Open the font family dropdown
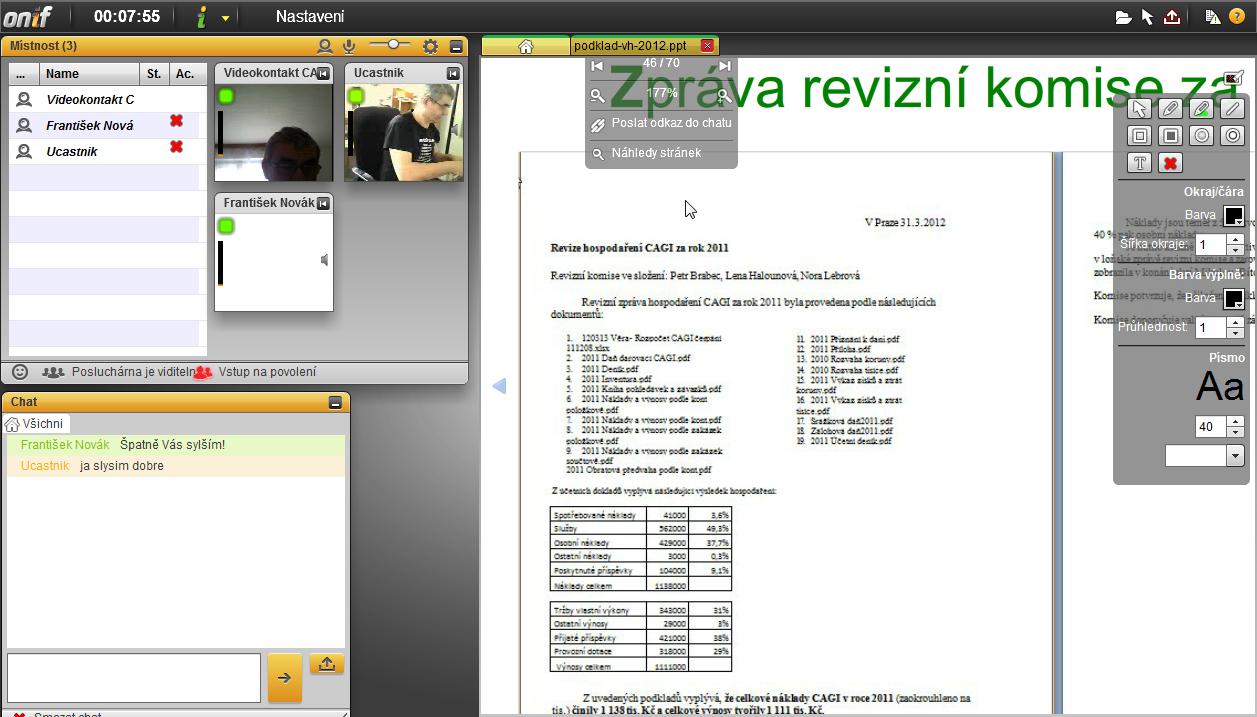Viewport: 1257px width, 717px height. pos(1204,456)
